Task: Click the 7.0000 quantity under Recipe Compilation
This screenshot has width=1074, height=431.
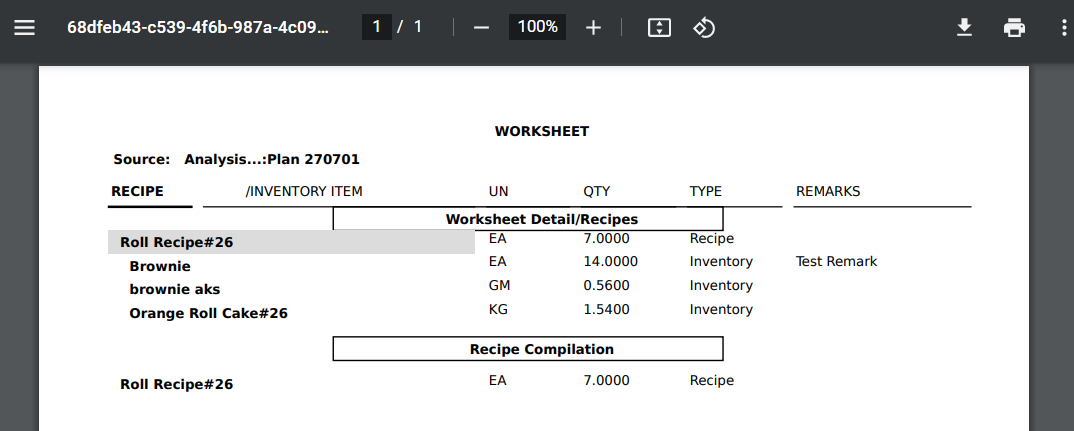Action: click(x=606, y=380)
